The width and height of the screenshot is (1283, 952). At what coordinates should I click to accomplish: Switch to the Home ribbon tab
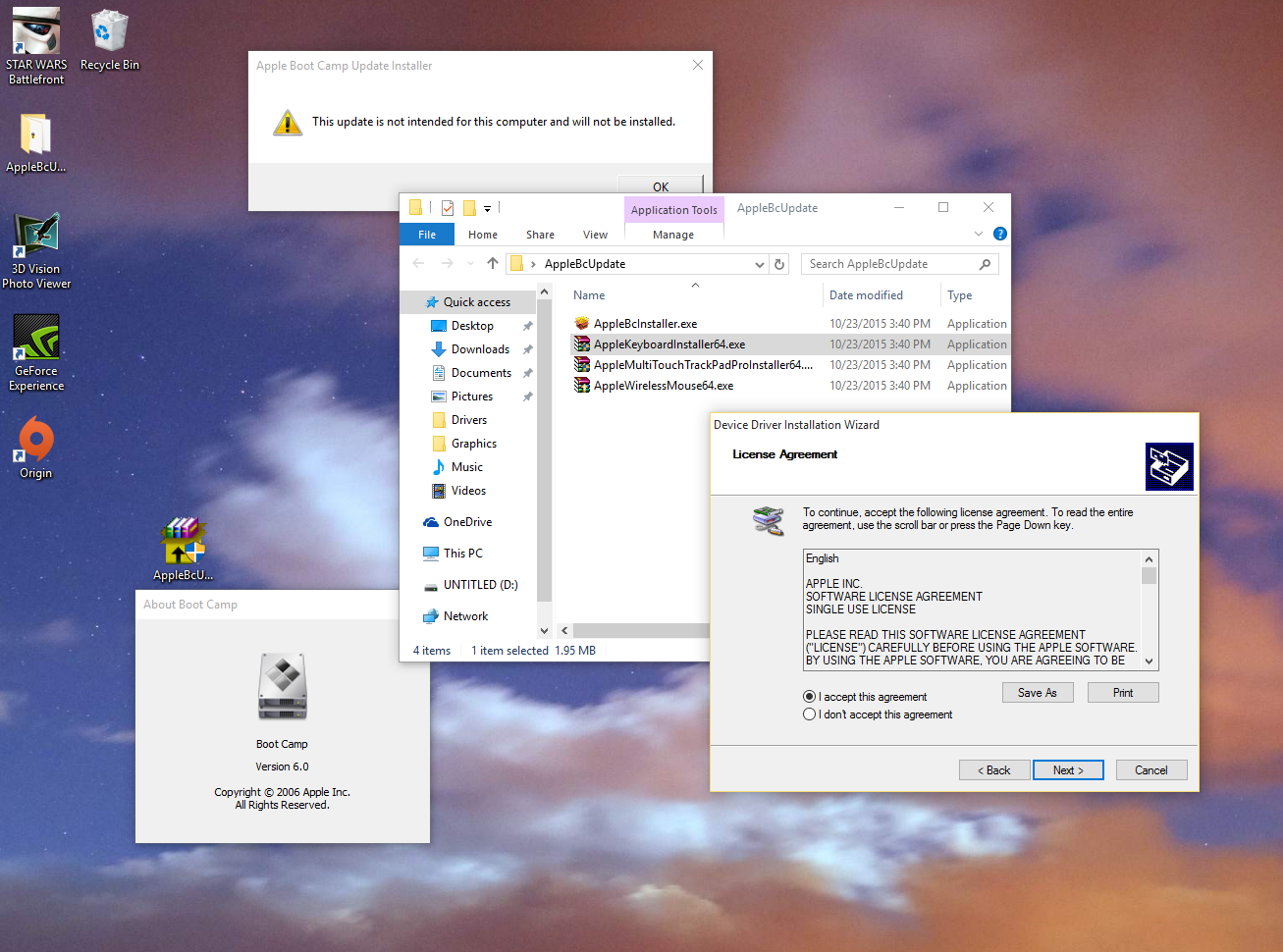pyautogui.click(x=483, y=235)
